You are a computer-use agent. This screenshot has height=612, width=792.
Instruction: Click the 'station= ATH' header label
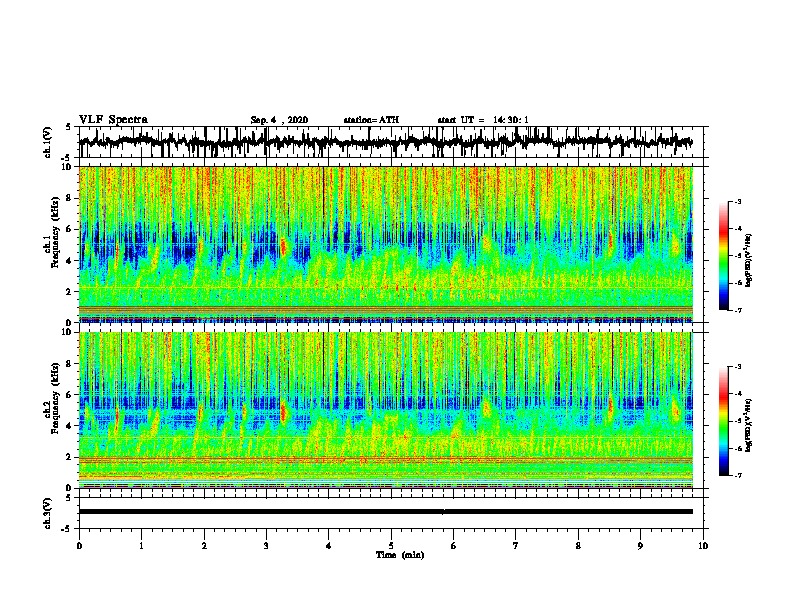tap(371, 120)
